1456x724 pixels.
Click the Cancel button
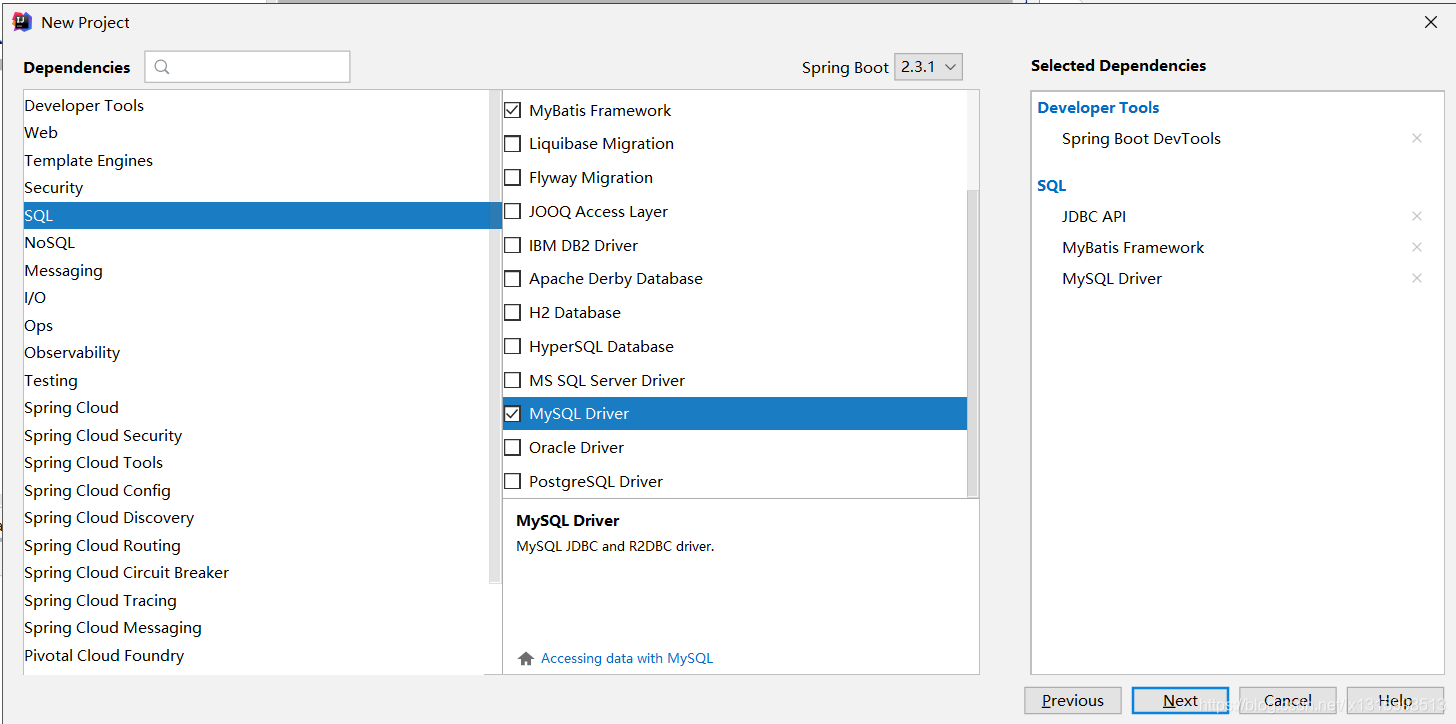[1288, 701]
